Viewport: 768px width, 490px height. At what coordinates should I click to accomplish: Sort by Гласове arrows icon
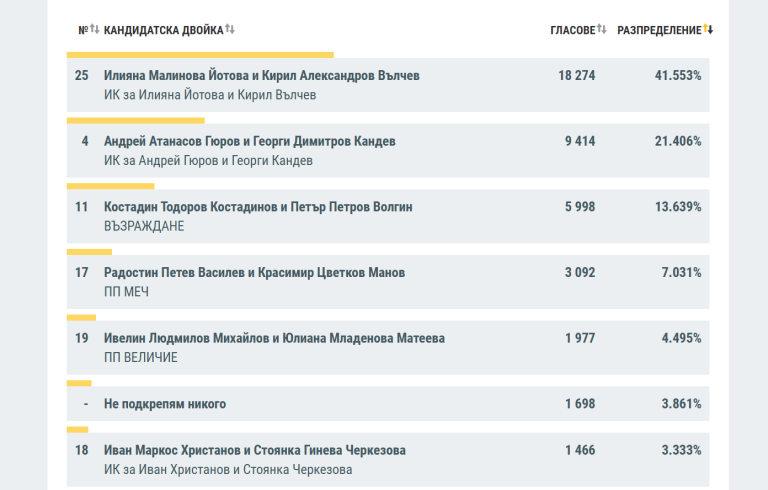pos(601,29)
